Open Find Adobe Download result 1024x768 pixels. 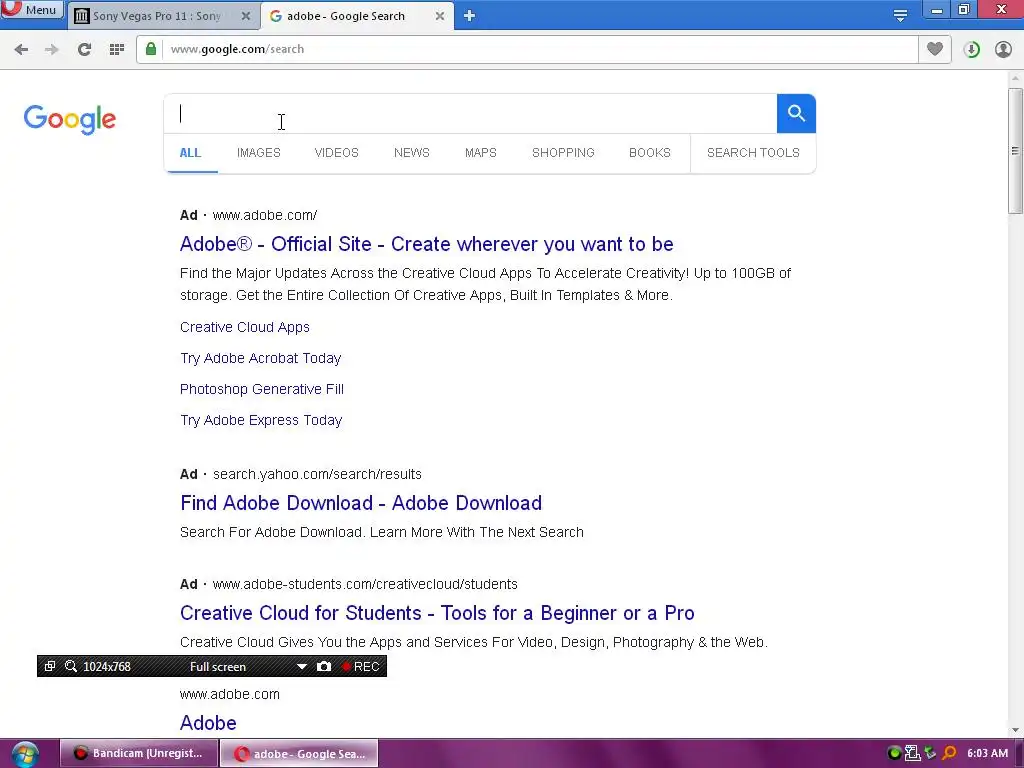tap(361, 503)
